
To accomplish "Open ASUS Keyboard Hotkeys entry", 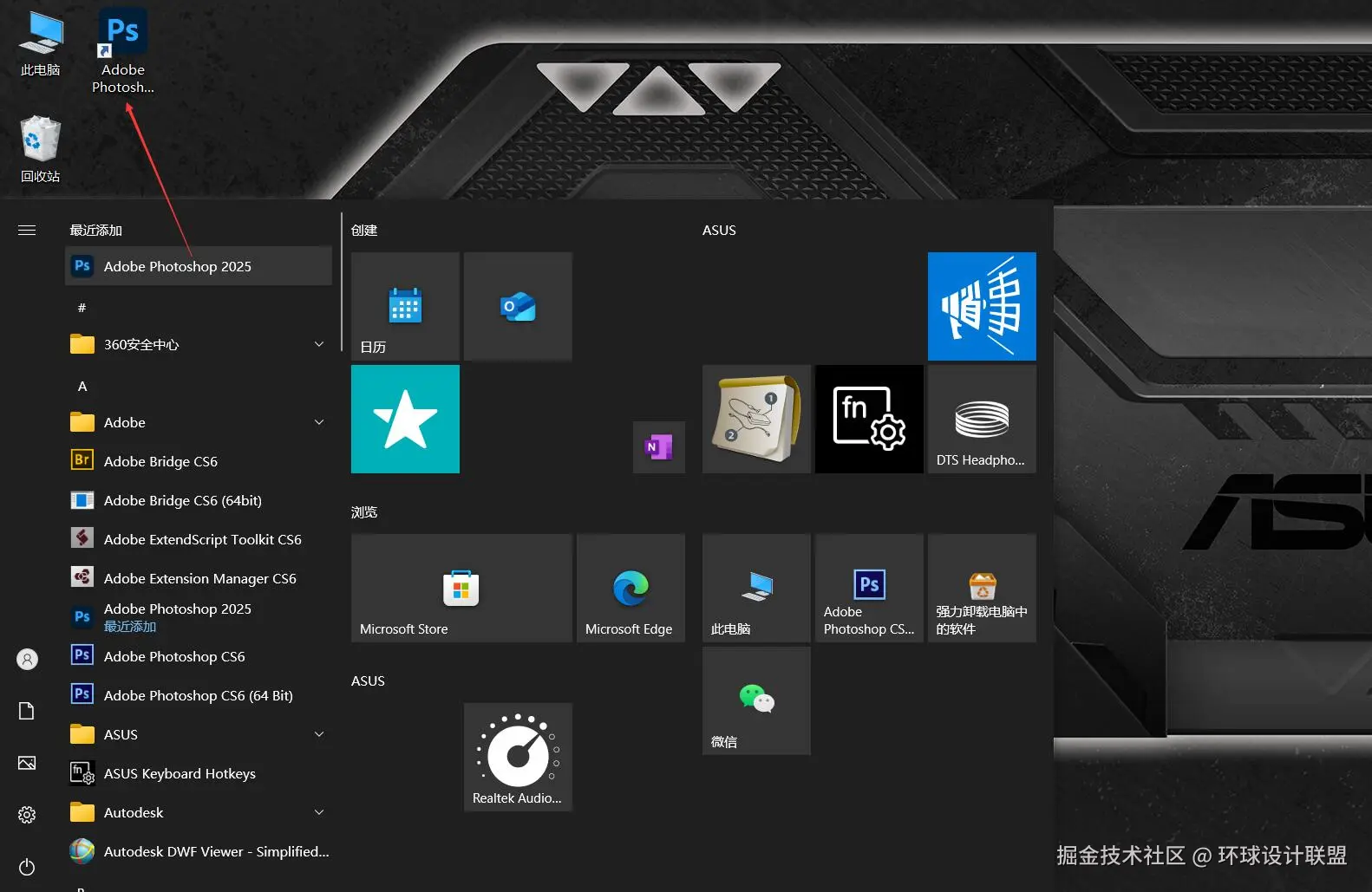I will pos(199,773).
